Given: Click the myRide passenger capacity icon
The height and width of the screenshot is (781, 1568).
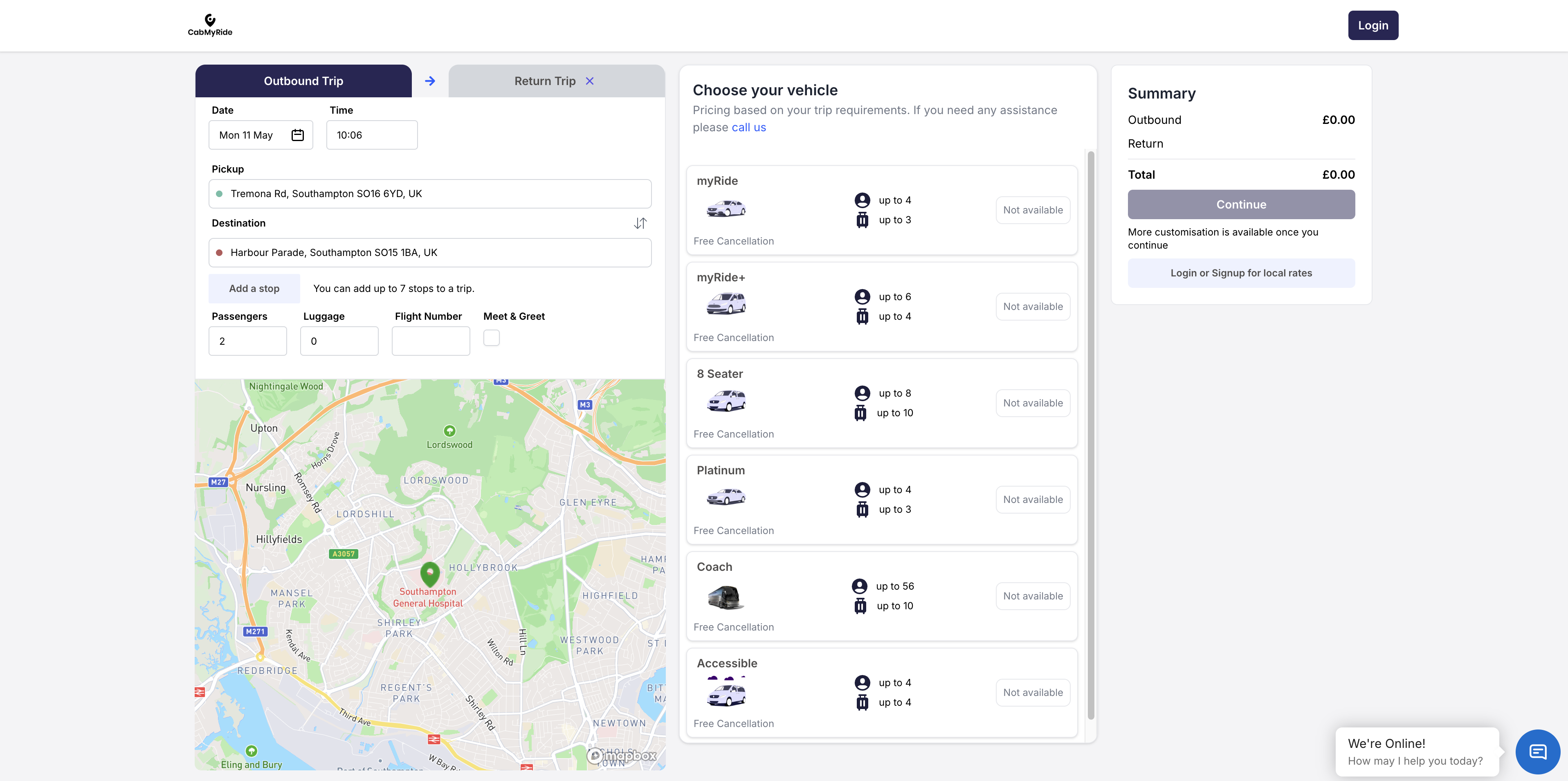Looking at the screenshot, I should [862, 200].
